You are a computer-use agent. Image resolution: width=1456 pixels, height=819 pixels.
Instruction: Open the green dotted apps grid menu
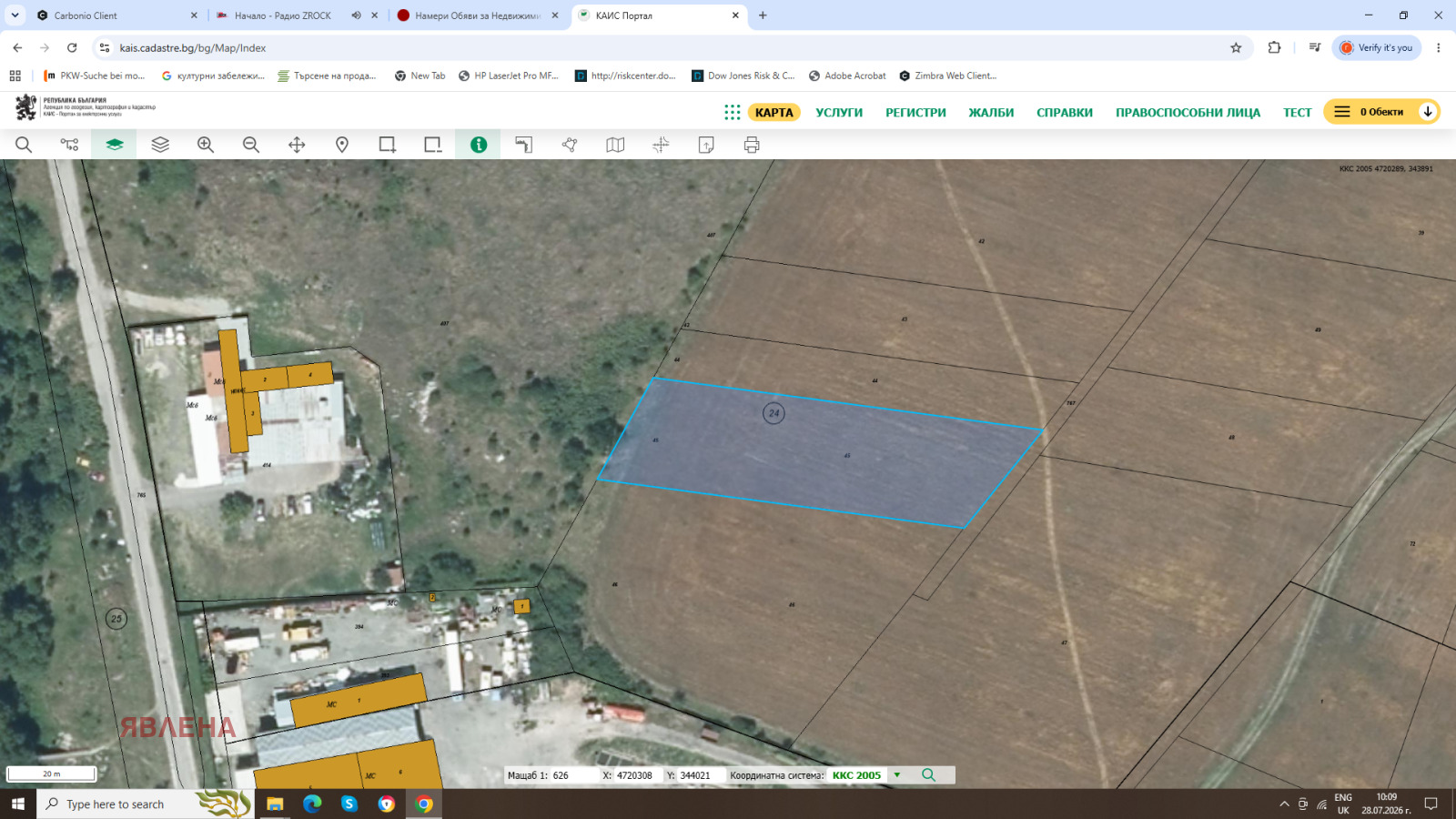coord(733,112)
